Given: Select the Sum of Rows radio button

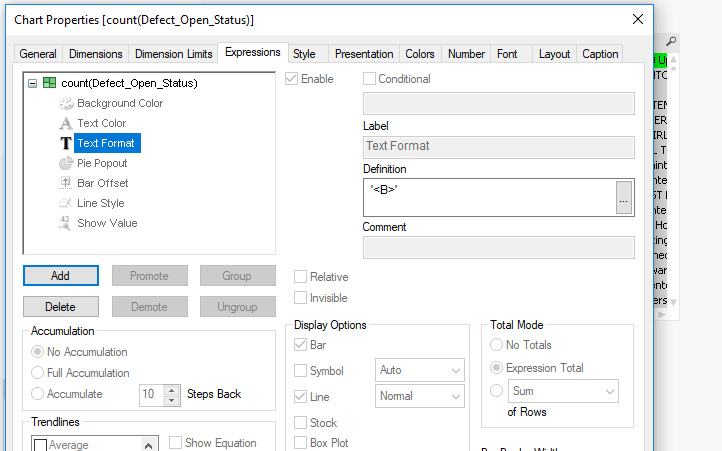Looking at the screenshot, I should pyautogui.click(x=496, y=391).
